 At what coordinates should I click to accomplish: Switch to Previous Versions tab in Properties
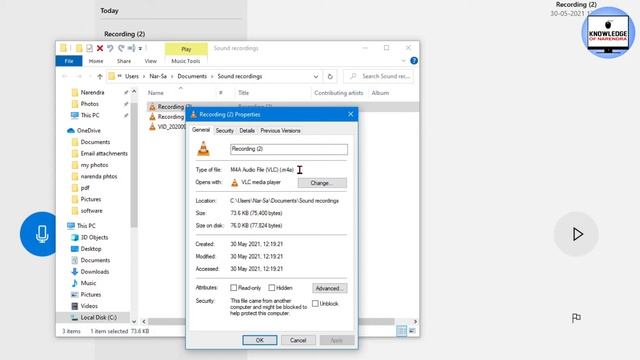[x=280, y=131]
